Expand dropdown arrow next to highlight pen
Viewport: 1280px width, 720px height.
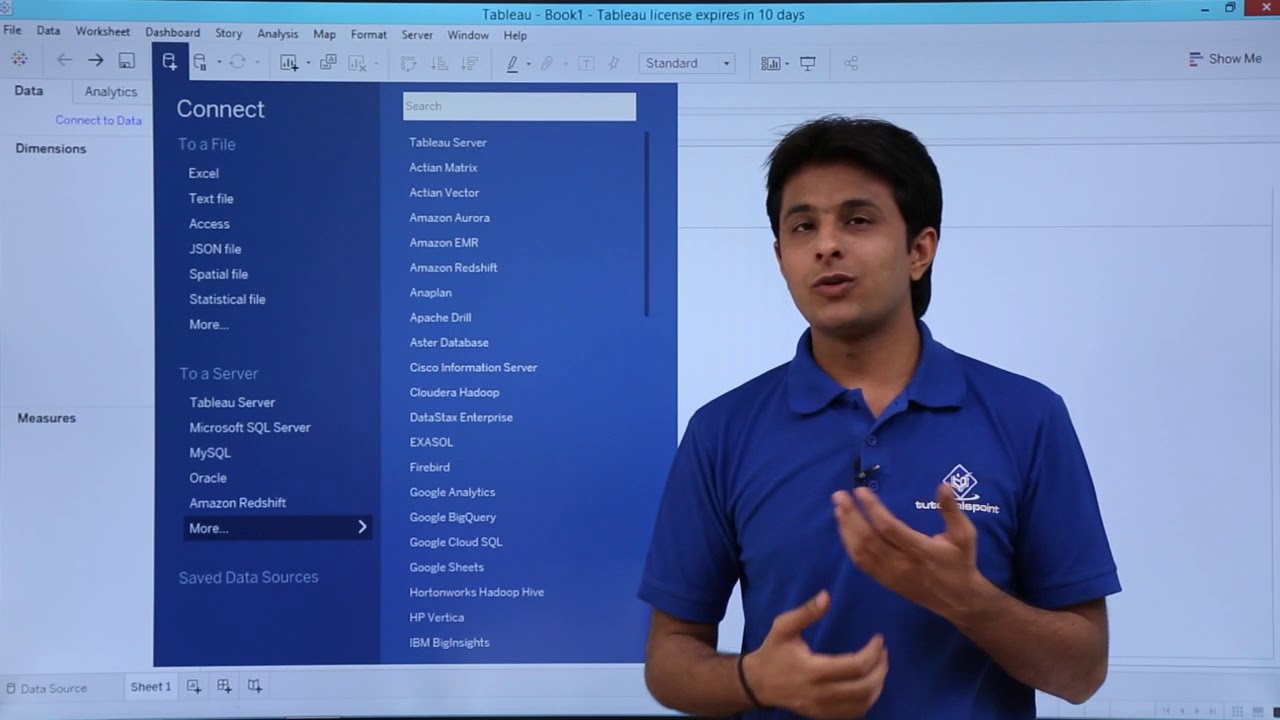tap(529, 63)
